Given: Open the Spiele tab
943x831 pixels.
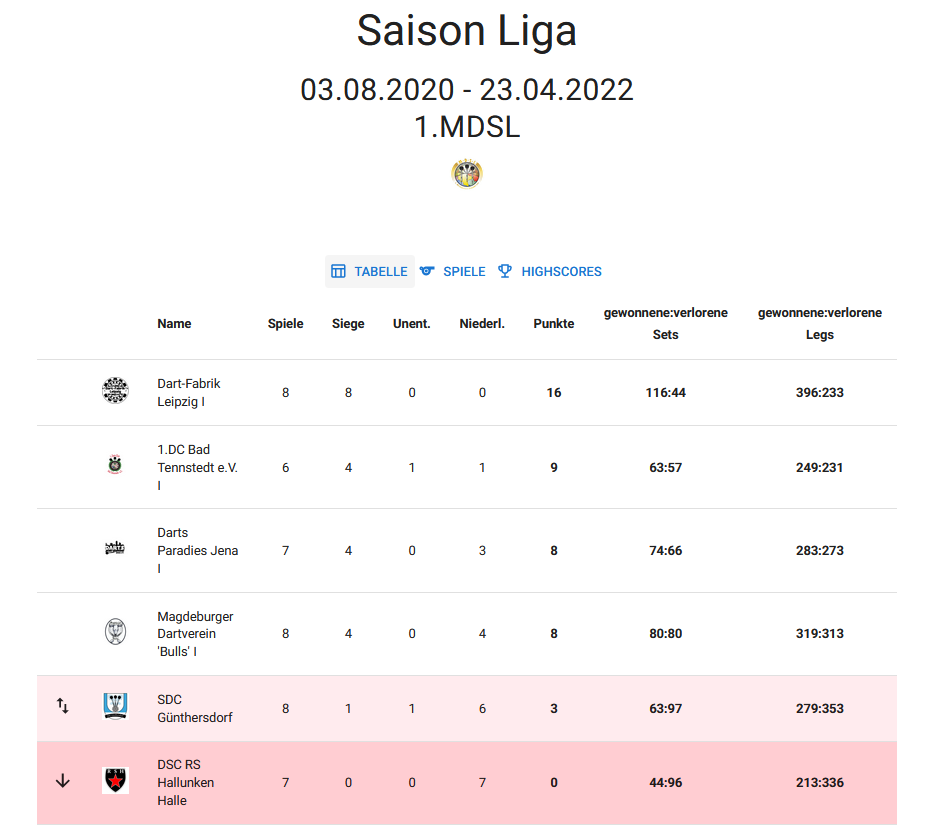Looking at the screenshot, I should pos(453,271).
